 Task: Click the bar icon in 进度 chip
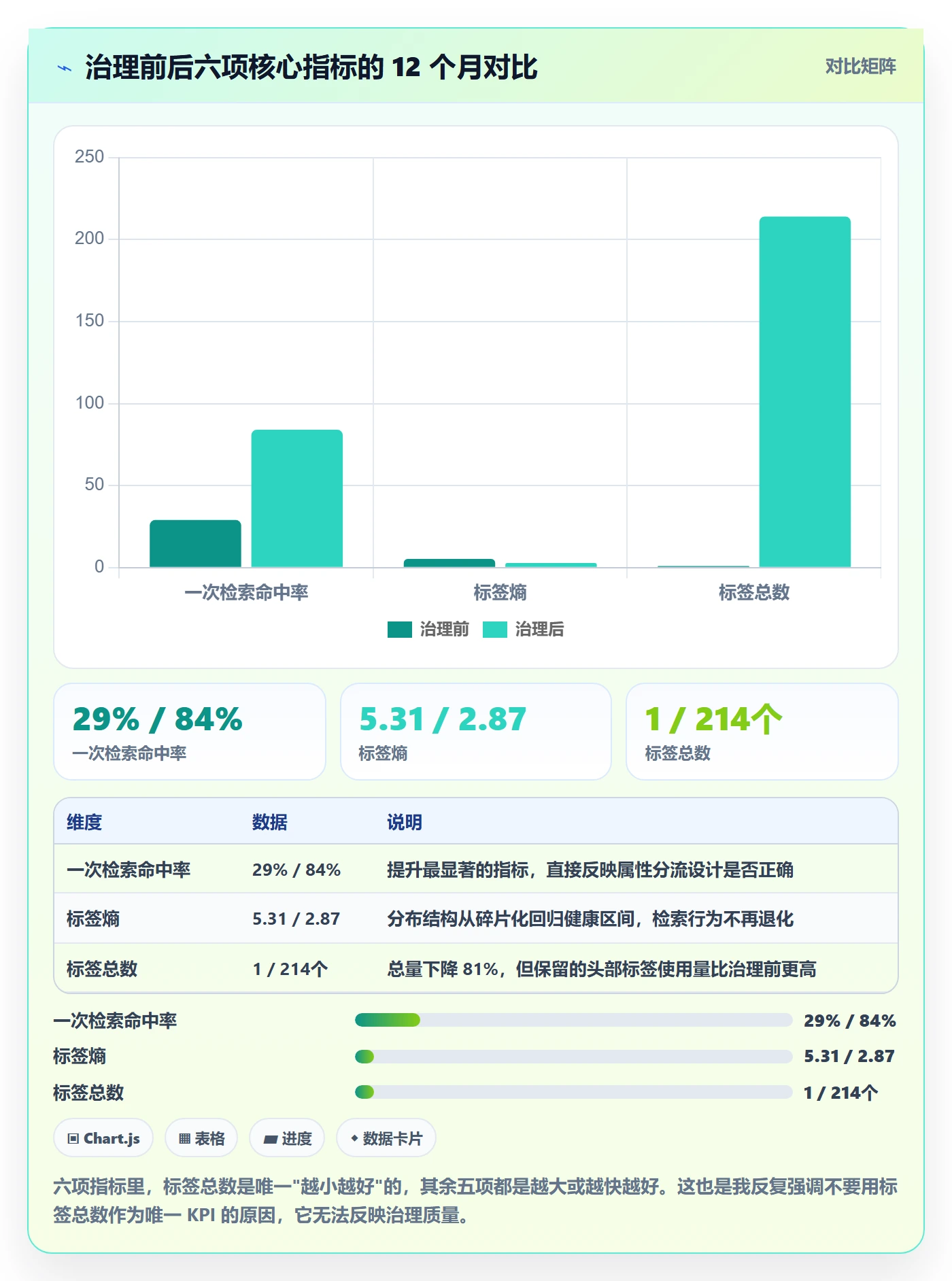[x=271, y=1139]
